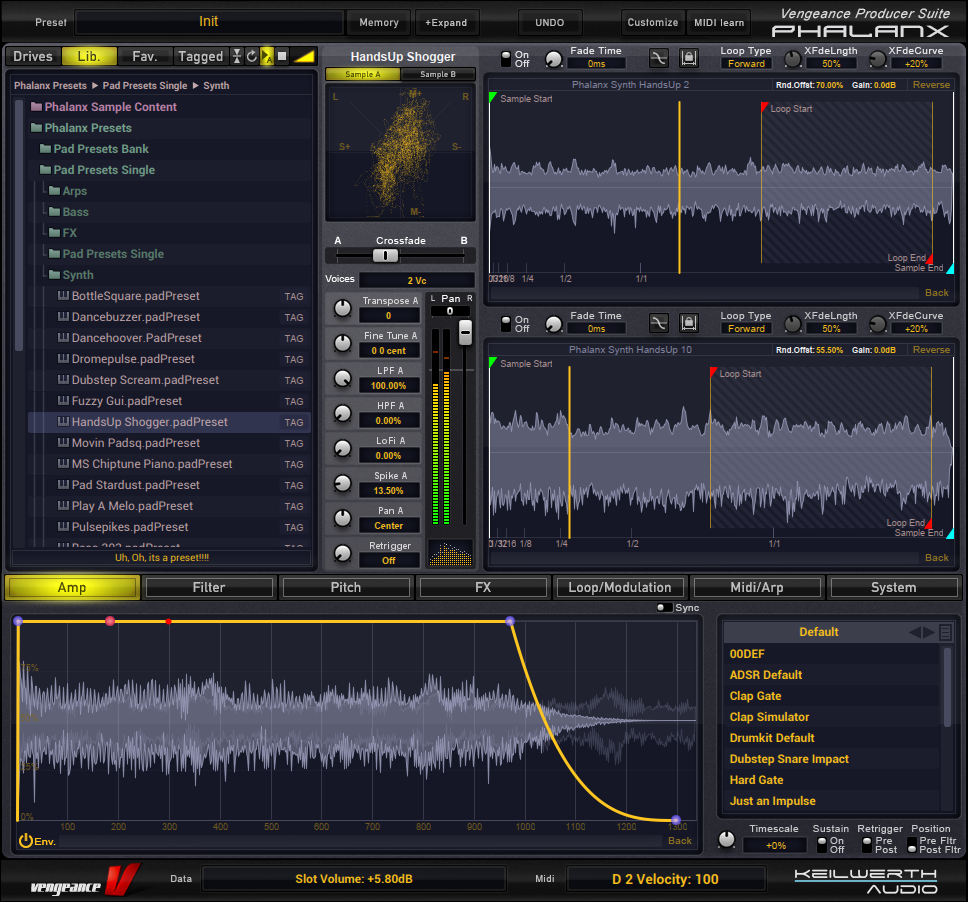This screenshot has height=902, width=968.
Task: Expand the Bass folder
Action: pyautogui.click(x=54, y=212)
